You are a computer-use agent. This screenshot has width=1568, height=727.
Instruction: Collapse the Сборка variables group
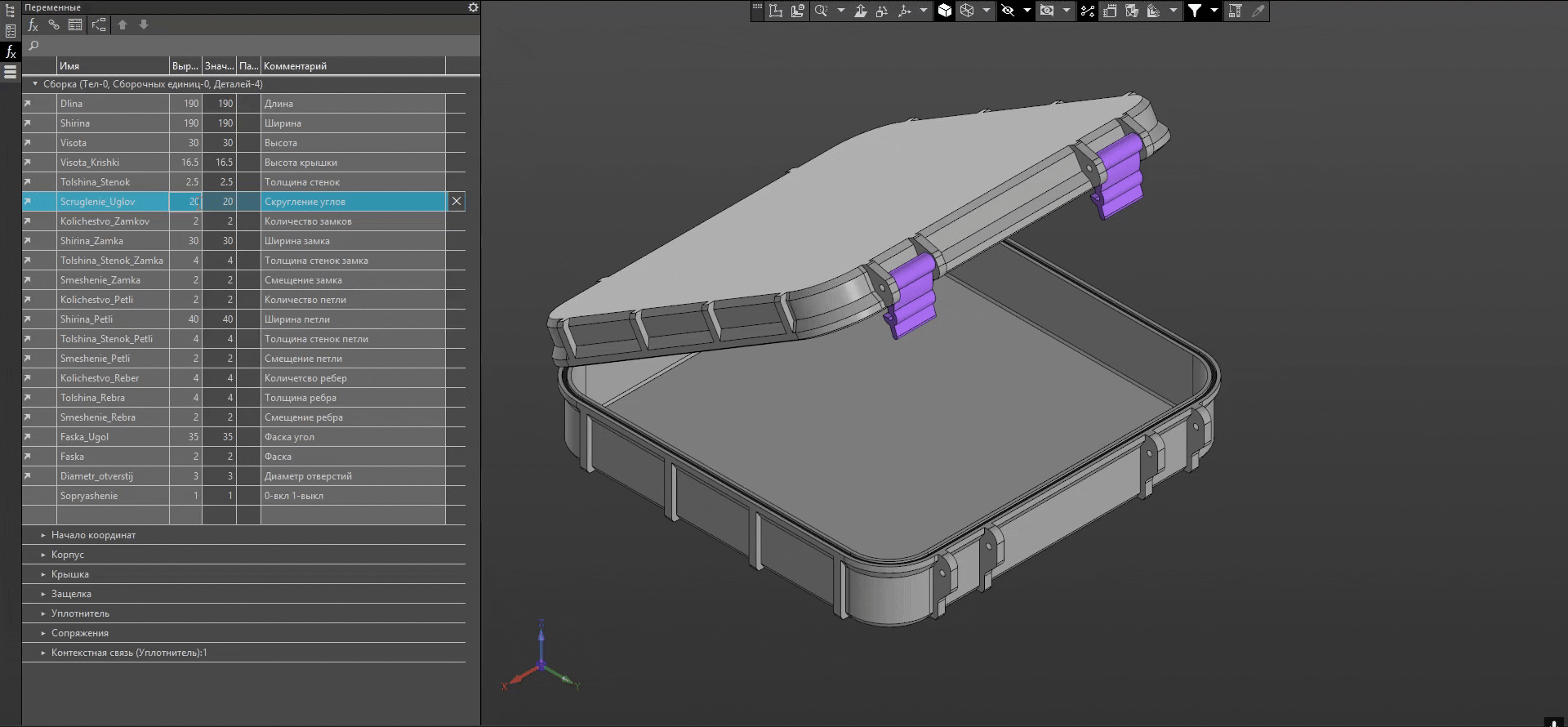[x=35, y=84]
